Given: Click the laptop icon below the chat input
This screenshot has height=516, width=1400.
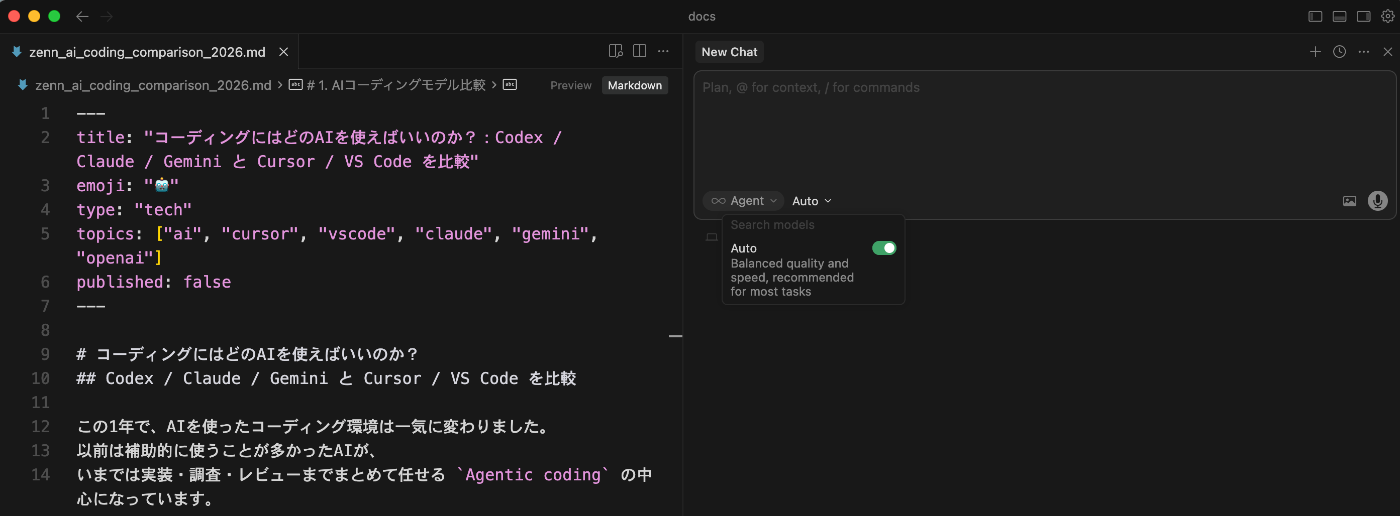Looking at the screenshot, I should (x=712, y=238).
